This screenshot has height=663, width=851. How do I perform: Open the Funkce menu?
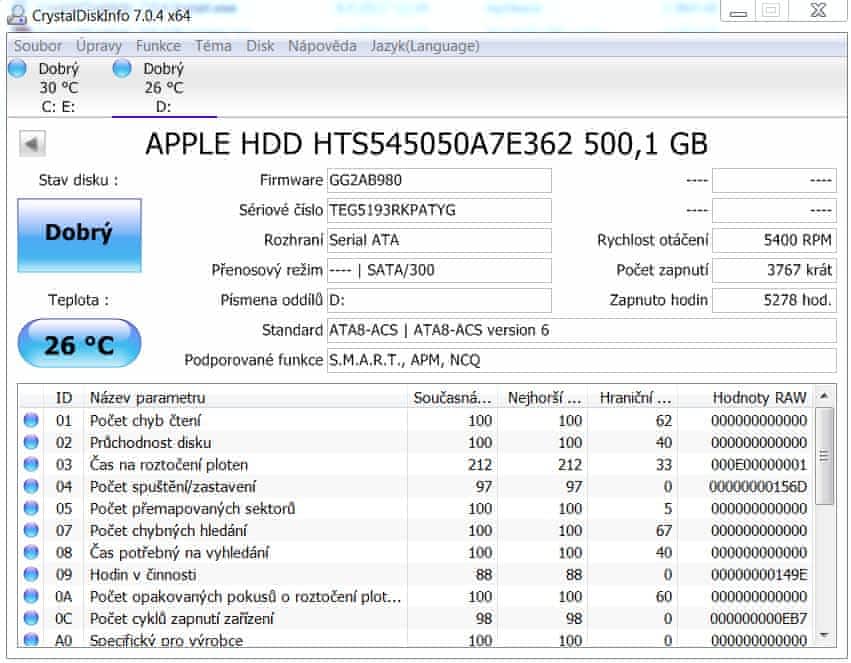tap(158, 46)
